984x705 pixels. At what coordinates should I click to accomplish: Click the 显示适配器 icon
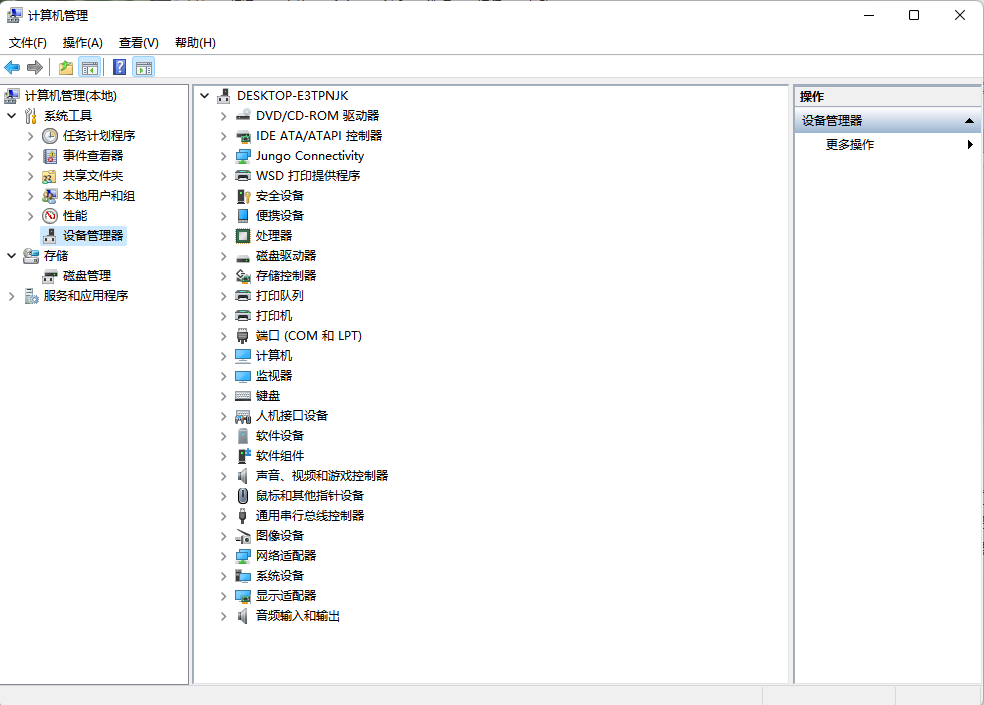point(243,596)
